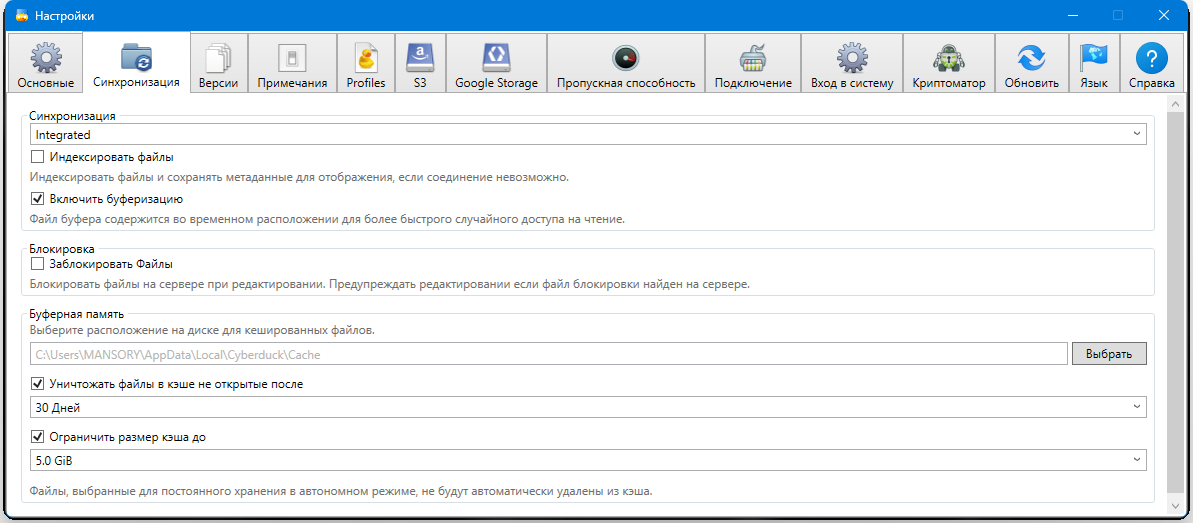Open the Пропускная способность gauge icon
1193x523 pixels.
[626, 58]
